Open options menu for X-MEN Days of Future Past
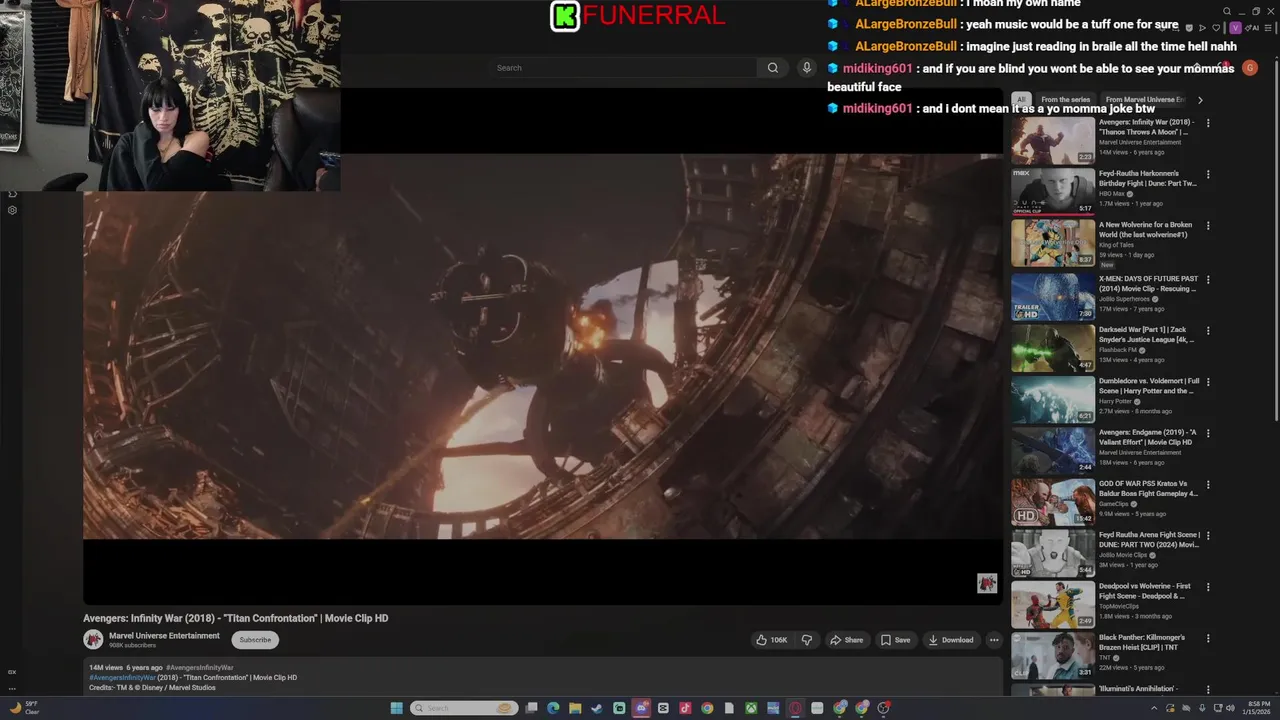 [x=1208, y=279]
